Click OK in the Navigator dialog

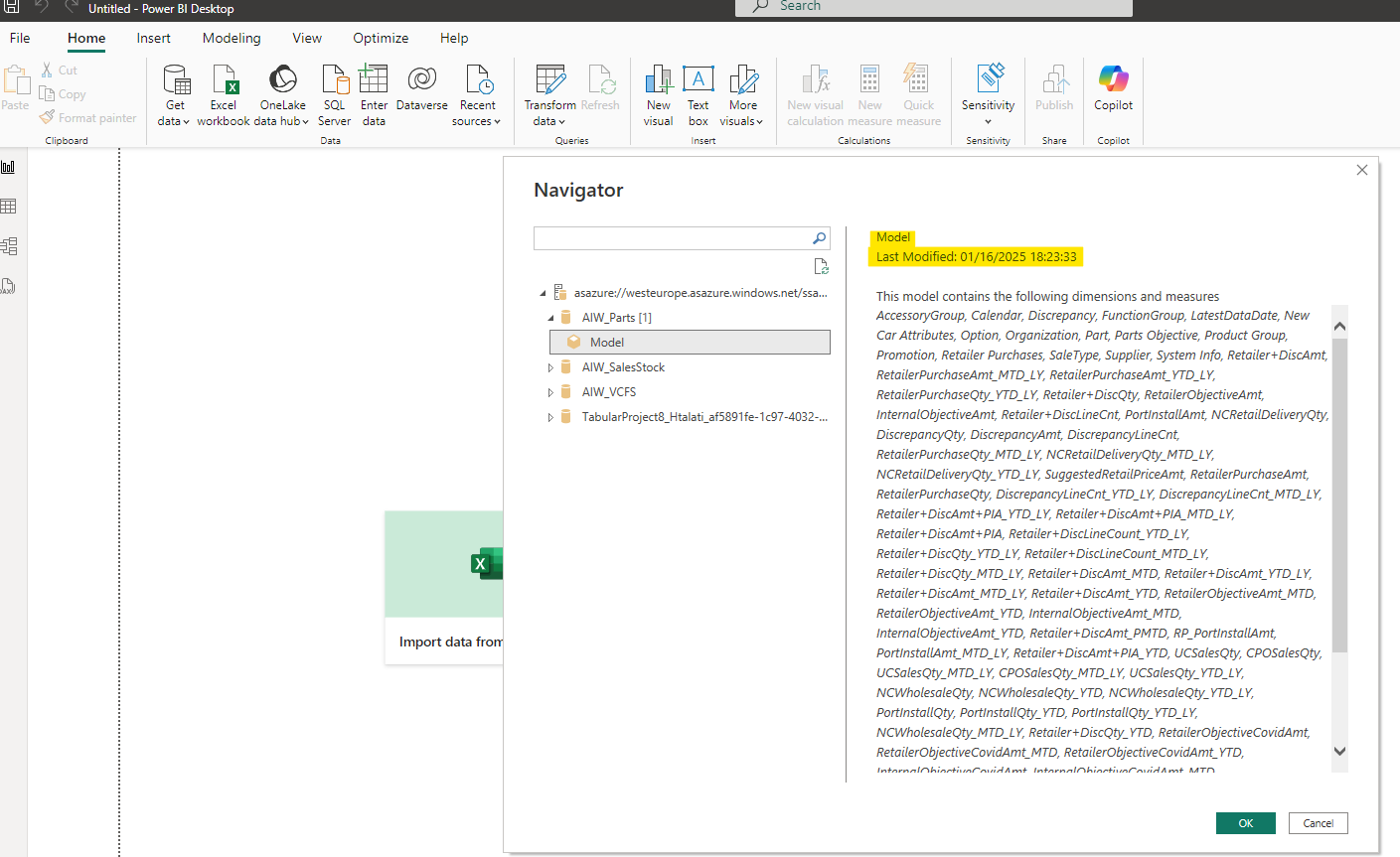pyautogui.click(x=1245, y=823)
